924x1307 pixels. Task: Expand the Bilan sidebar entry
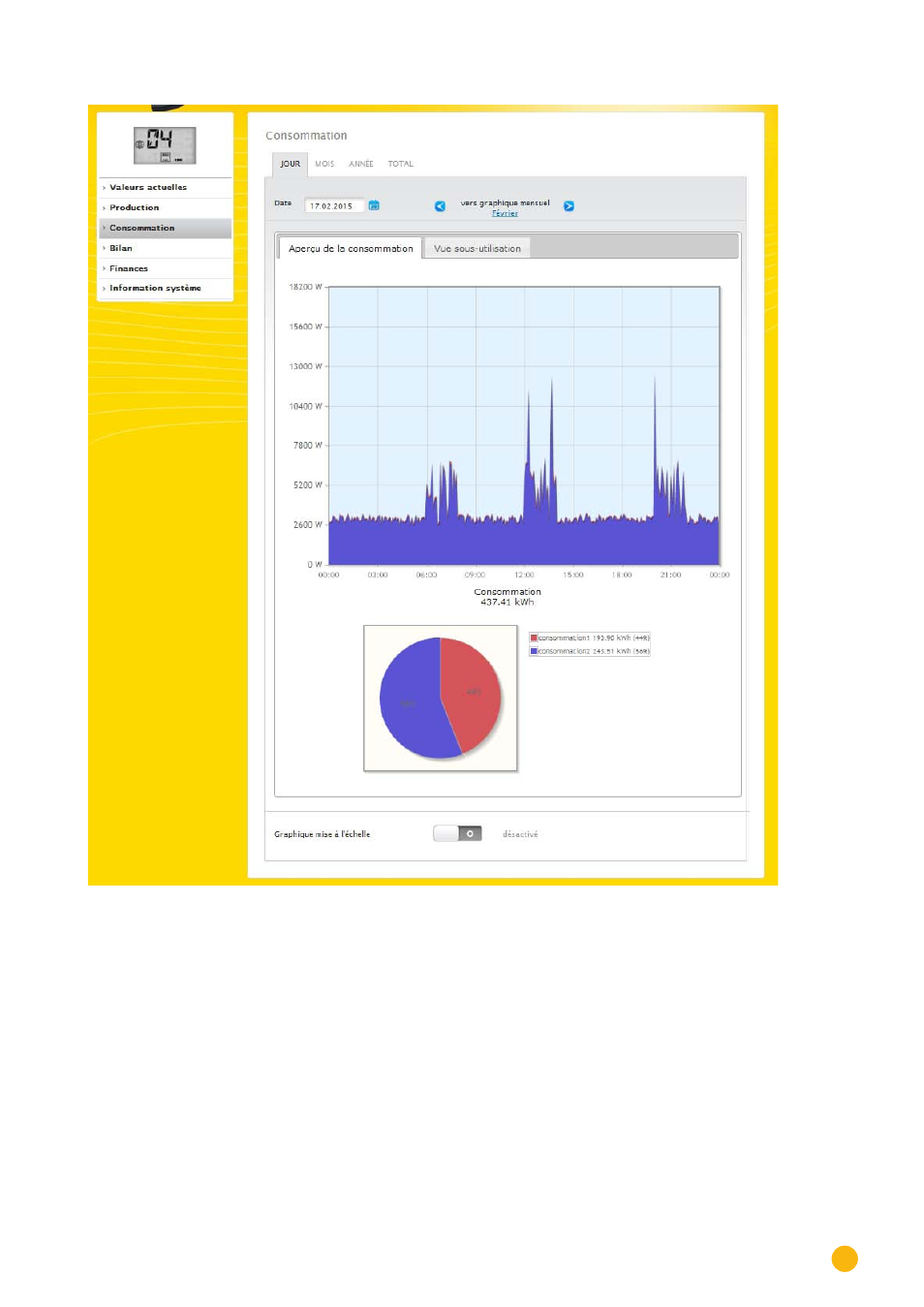[x=165, y=248]
